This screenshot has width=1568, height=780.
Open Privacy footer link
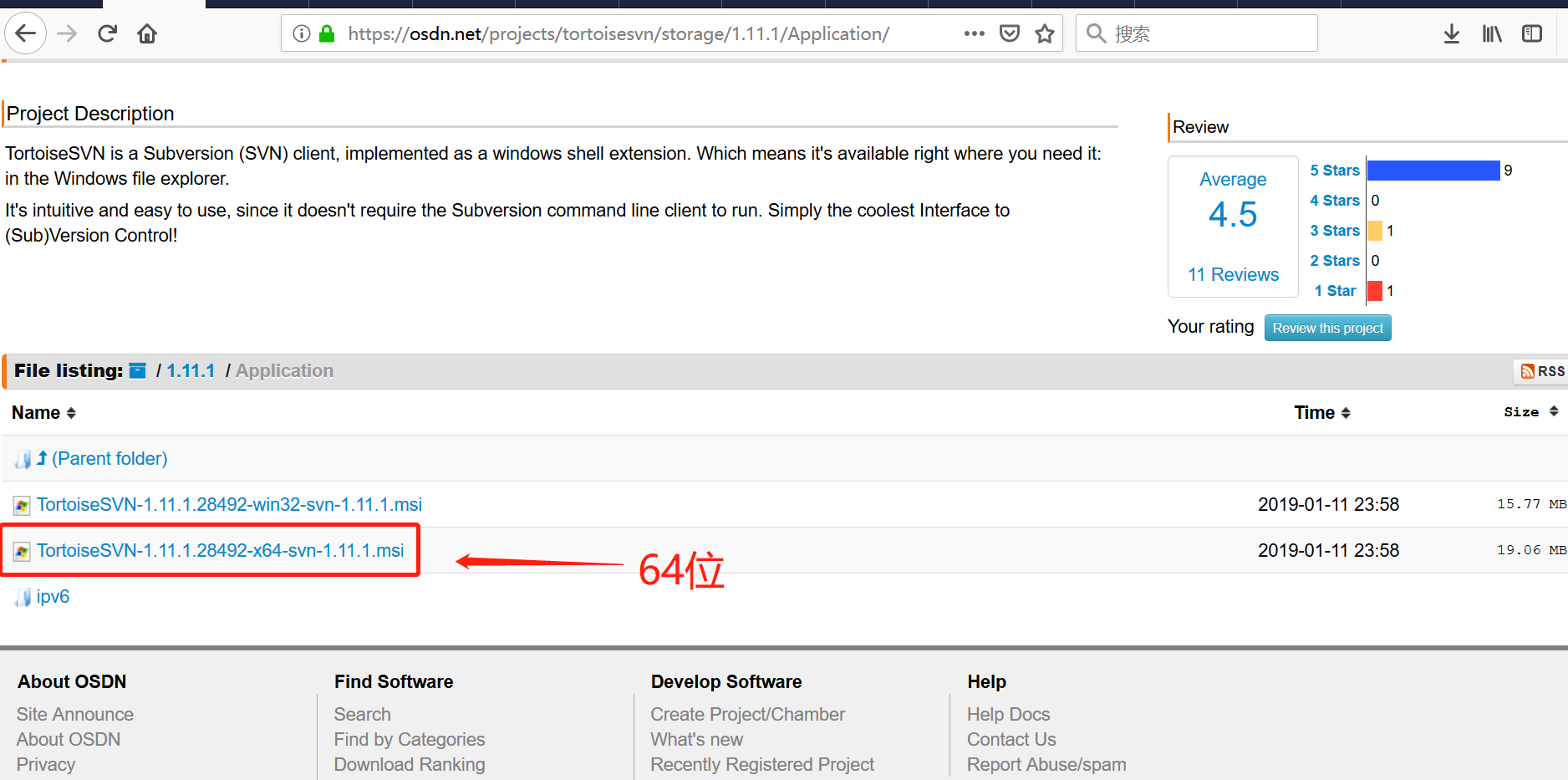tap(46, 764)
